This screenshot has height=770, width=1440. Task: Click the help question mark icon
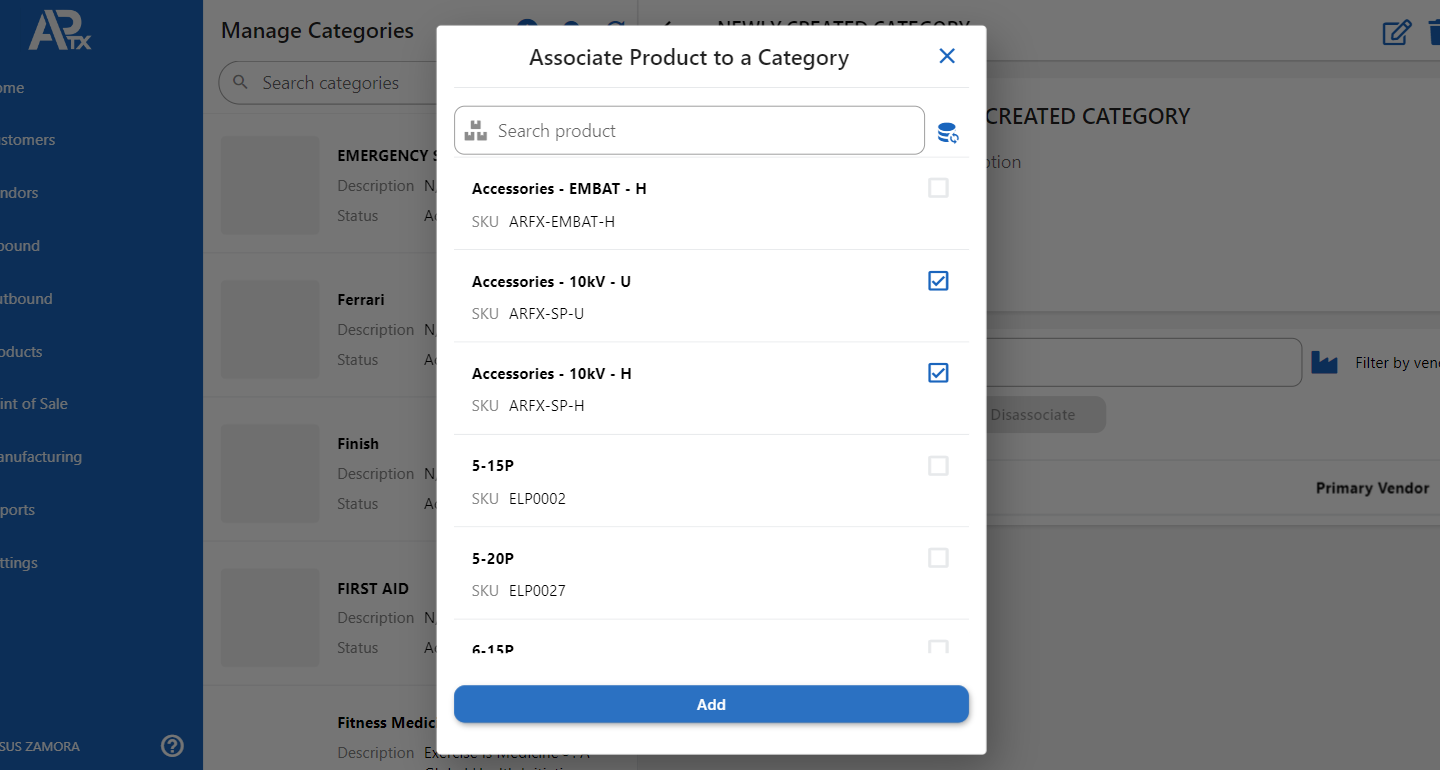tap(172, 746)
